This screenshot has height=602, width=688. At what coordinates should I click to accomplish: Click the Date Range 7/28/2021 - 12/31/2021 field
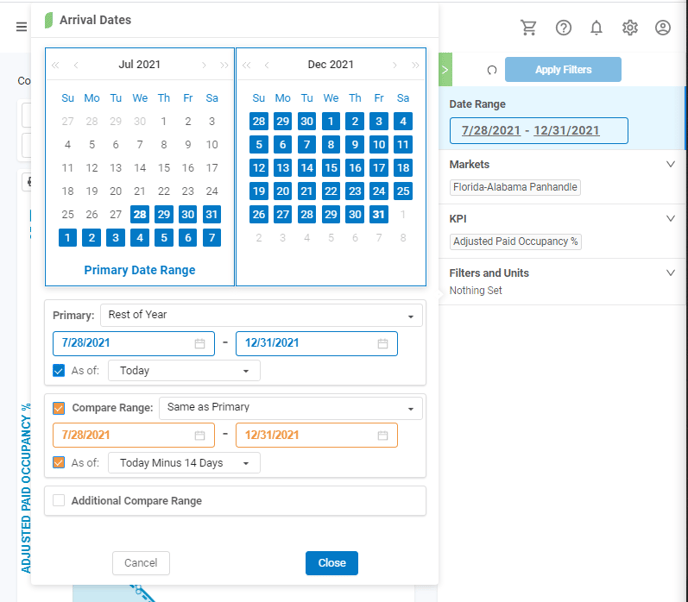(539, 130)
